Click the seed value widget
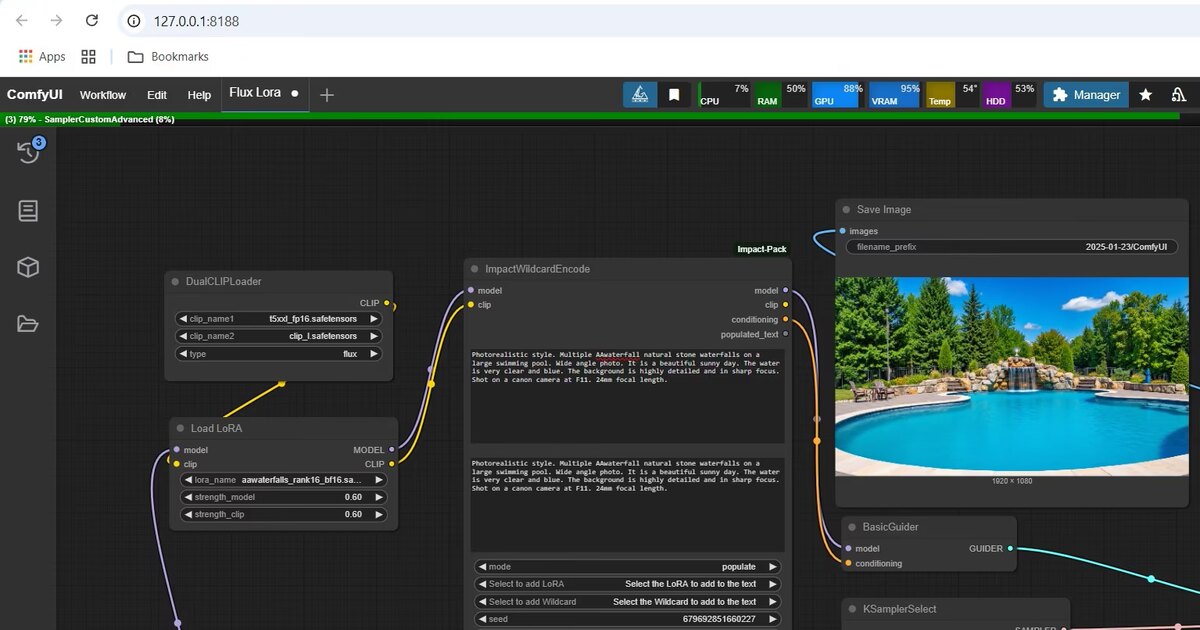1200x630 pixels. pyautogui.click(x=627, y=620)
